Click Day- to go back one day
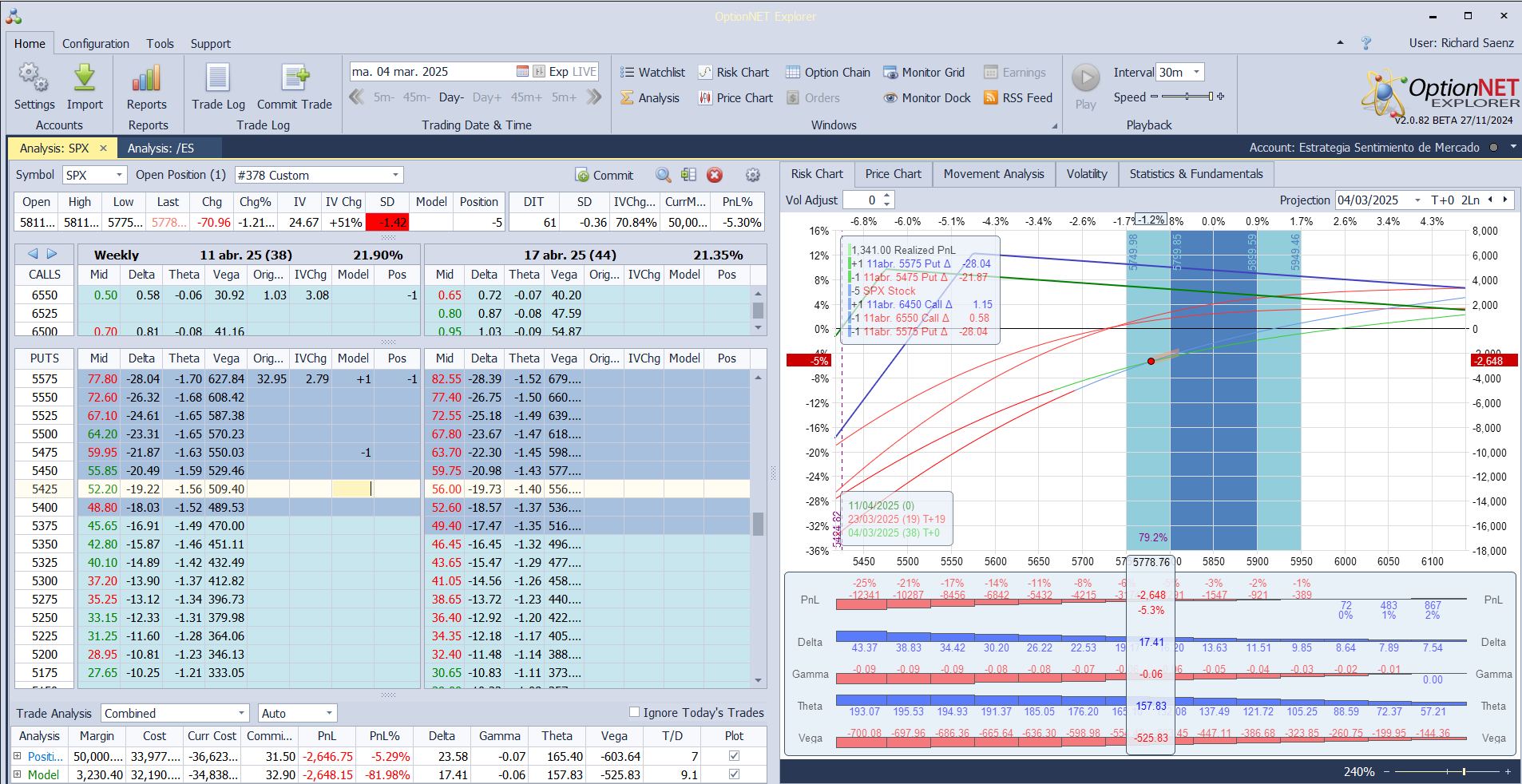The width and height of the screenshot is (1522, 784). pyautogui.click(x=452, y=97)
